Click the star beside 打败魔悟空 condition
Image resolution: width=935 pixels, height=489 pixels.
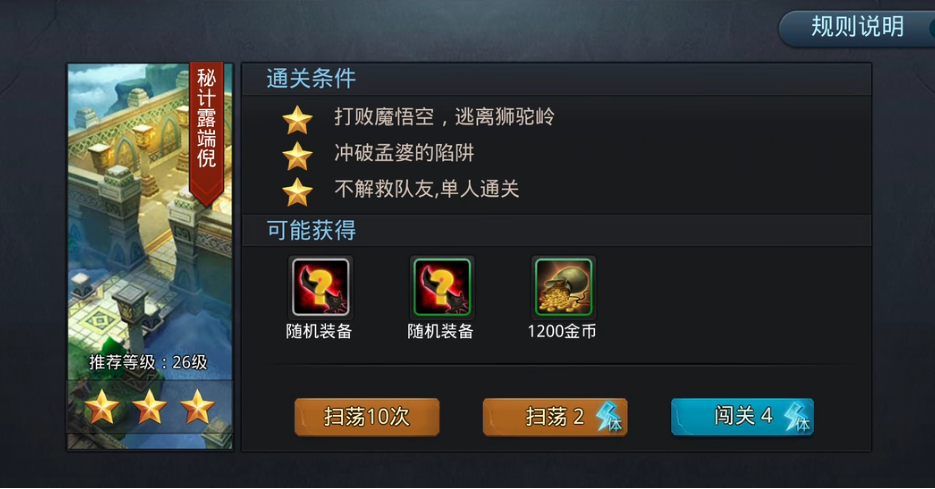coord(297,119)
